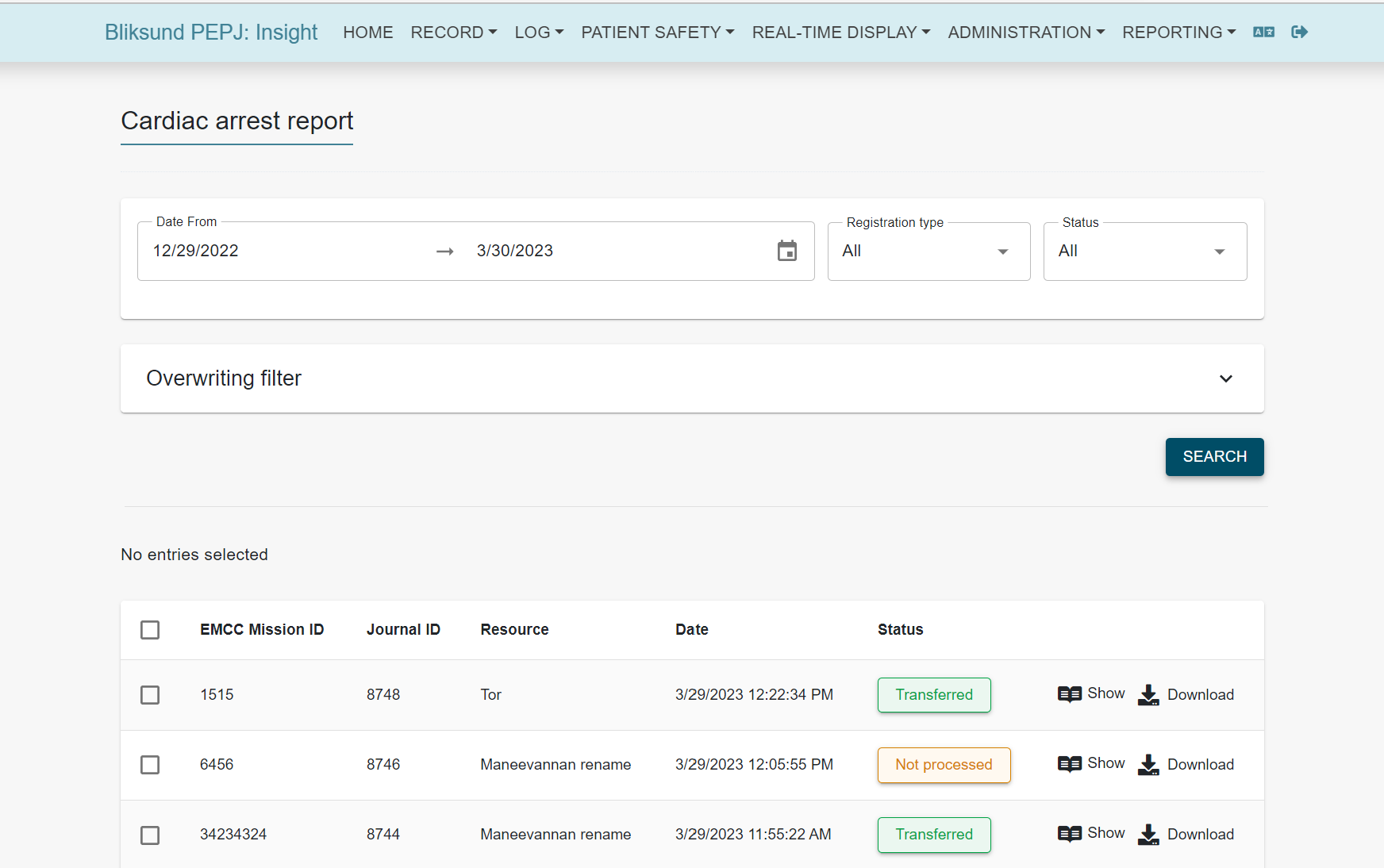1384x868 pixels.
Task: Open the language switch icon in navbar
Action: pos(1263,32)
